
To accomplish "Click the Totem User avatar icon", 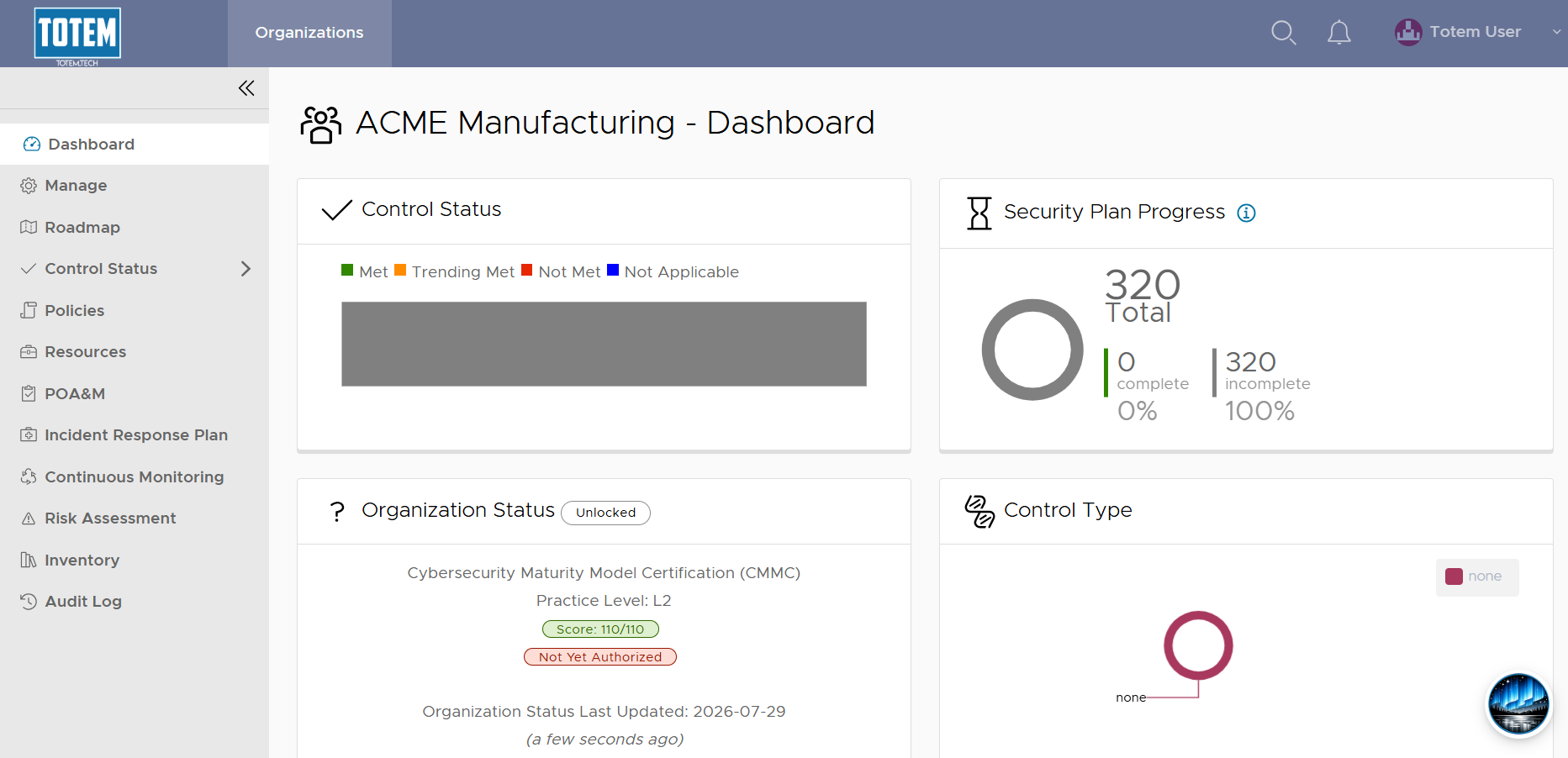I will [x=1407, y=32].
